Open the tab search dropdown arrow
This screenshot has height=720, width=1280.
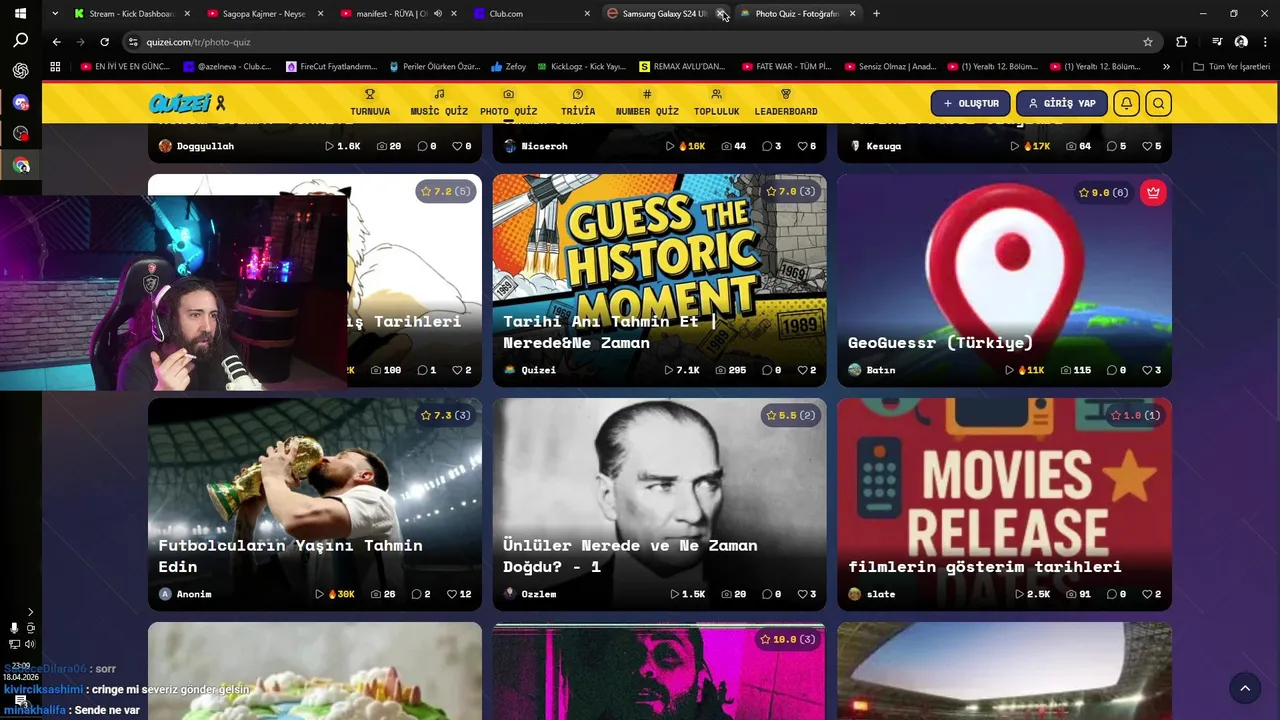(55, 14)
